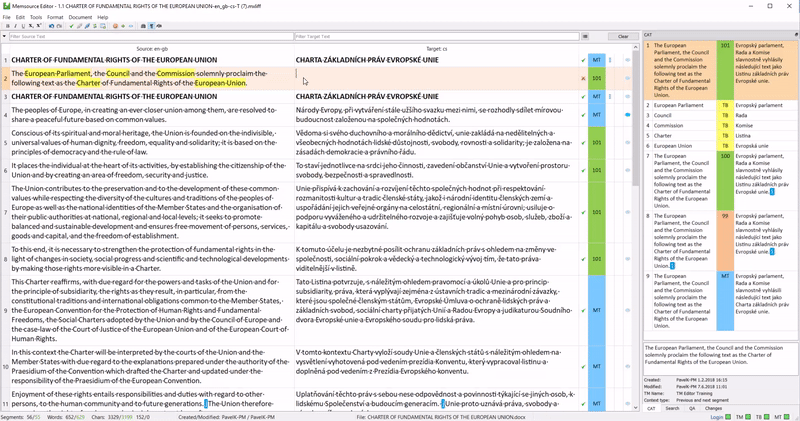
Task: Click the Redo toolbar icon
Action: pyautogui.click(x=59, y=26)
